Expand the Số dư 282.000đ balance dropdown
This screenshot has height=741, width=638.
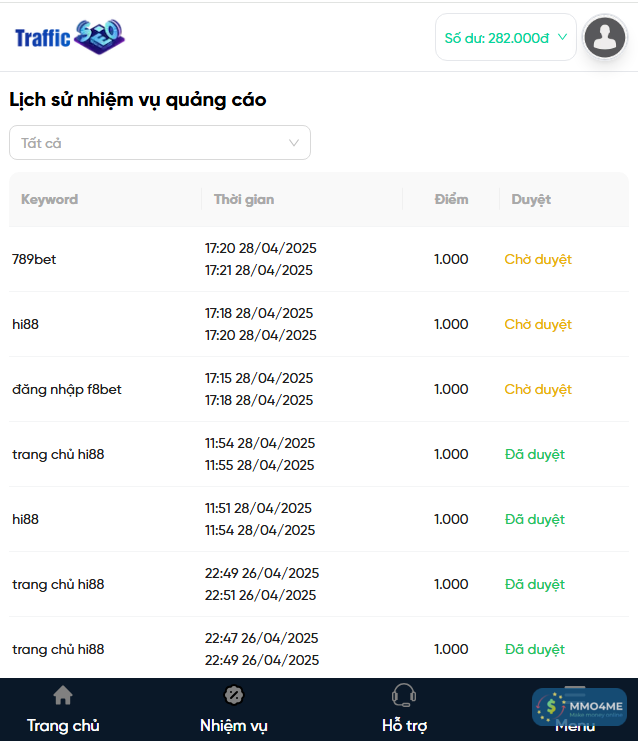tap(505, 38)
